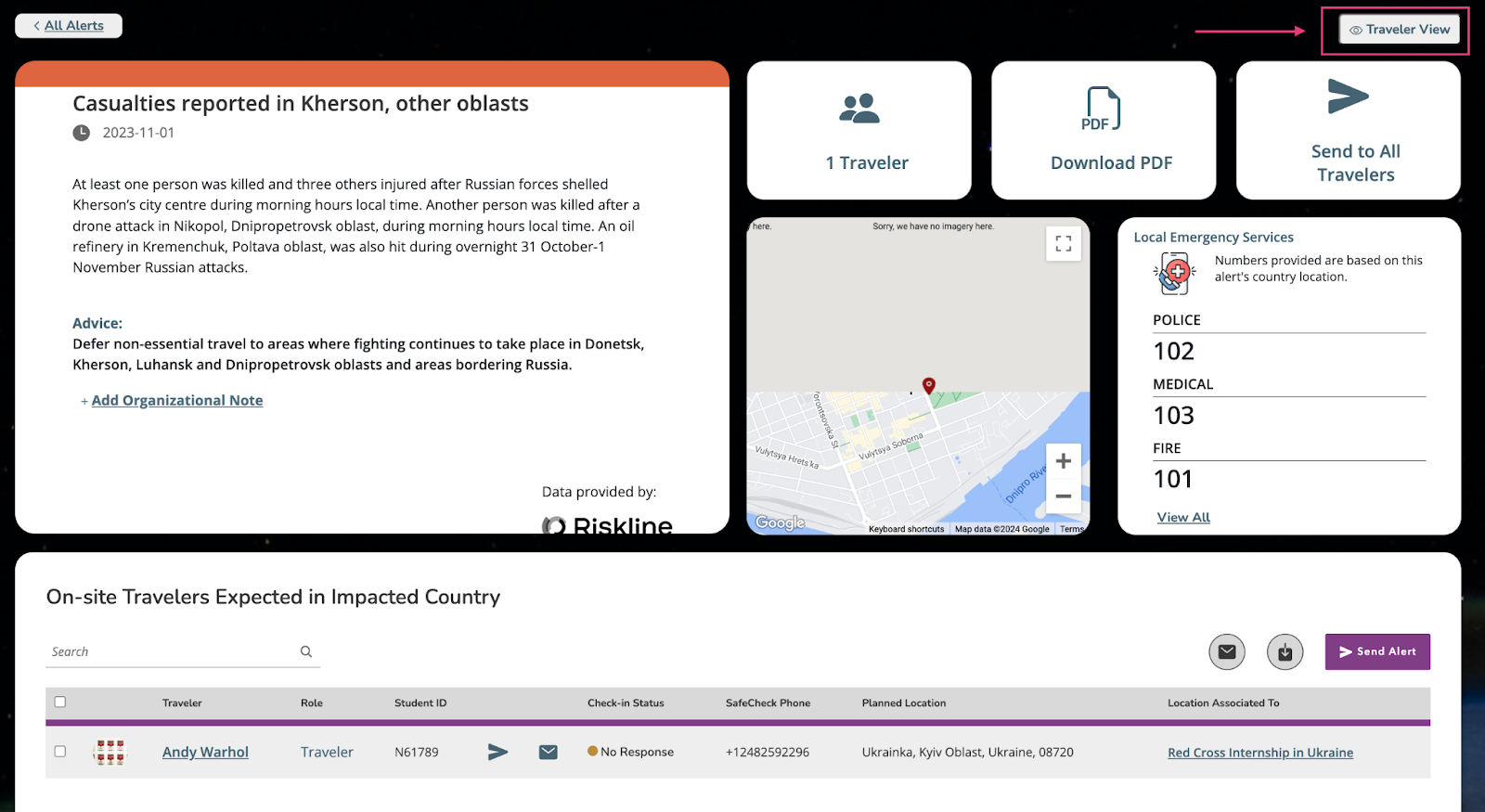Open Google logo link on map

[x=781, y=523]
